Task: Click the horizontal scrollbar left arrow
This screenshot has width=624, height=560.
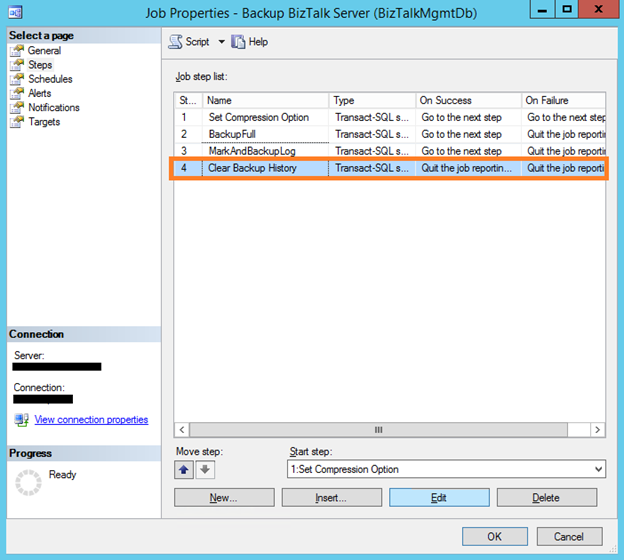Action: [182, 430]
